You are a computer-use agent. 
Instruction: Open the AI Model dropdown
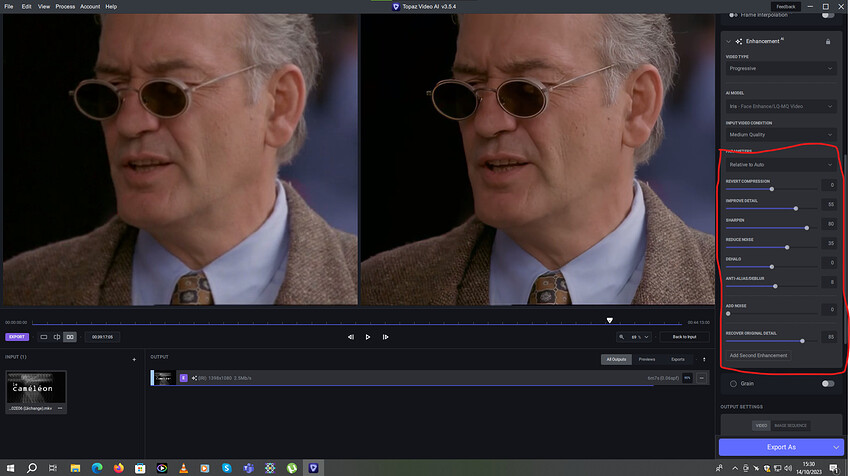tap(781, 105)
